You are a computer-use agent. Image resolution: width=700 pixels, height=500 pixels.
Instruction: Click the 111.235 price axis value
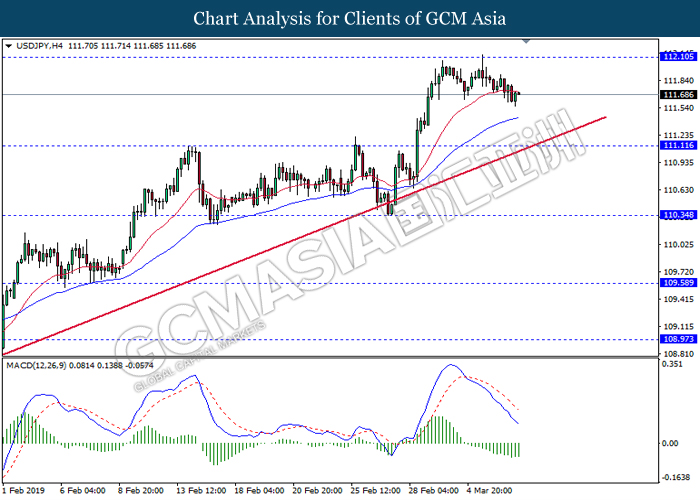(x=679, y=135)
